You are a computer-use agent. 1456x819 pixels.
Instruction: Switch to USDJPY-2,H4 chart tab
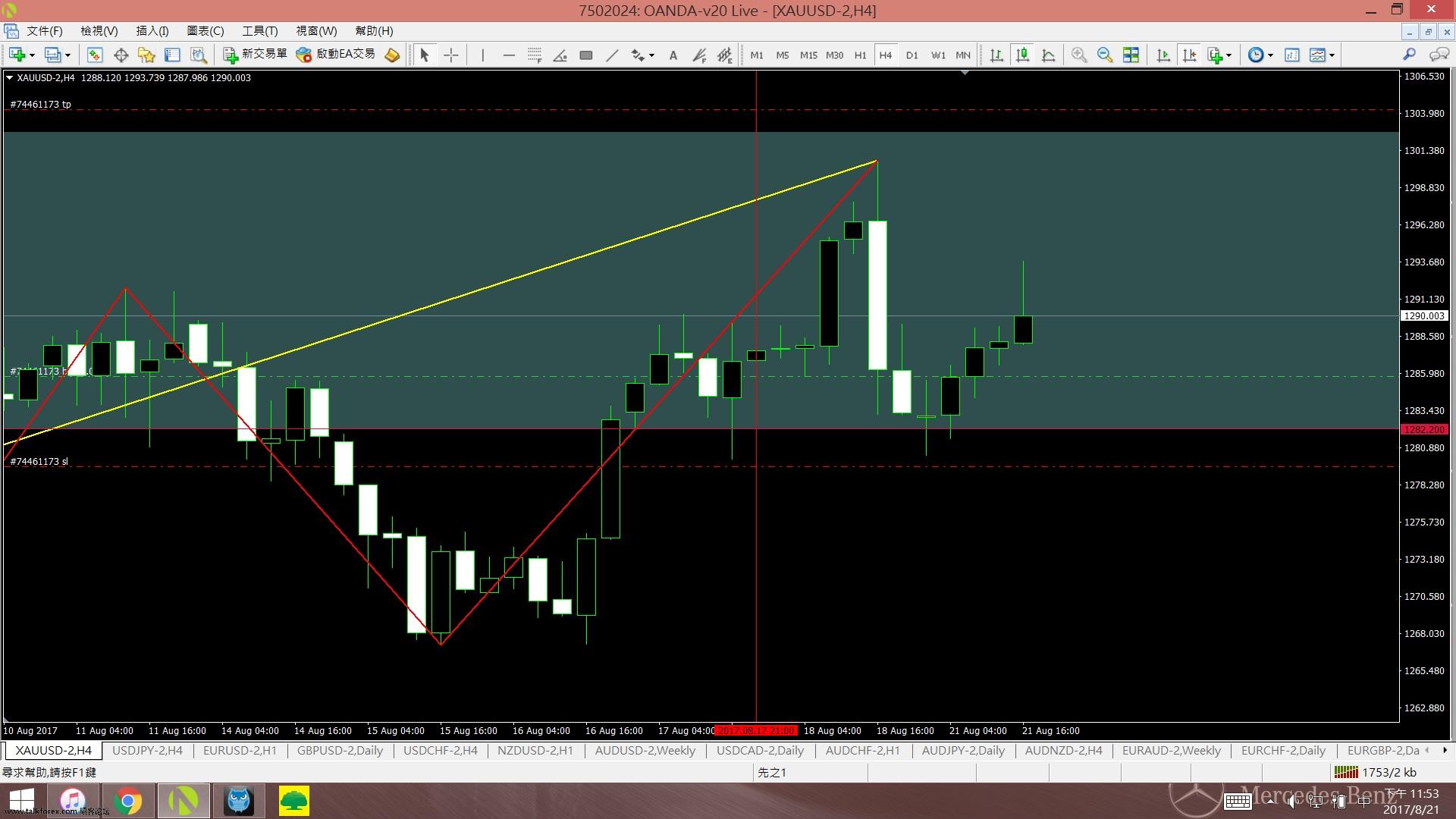click(x=147, y=751)
